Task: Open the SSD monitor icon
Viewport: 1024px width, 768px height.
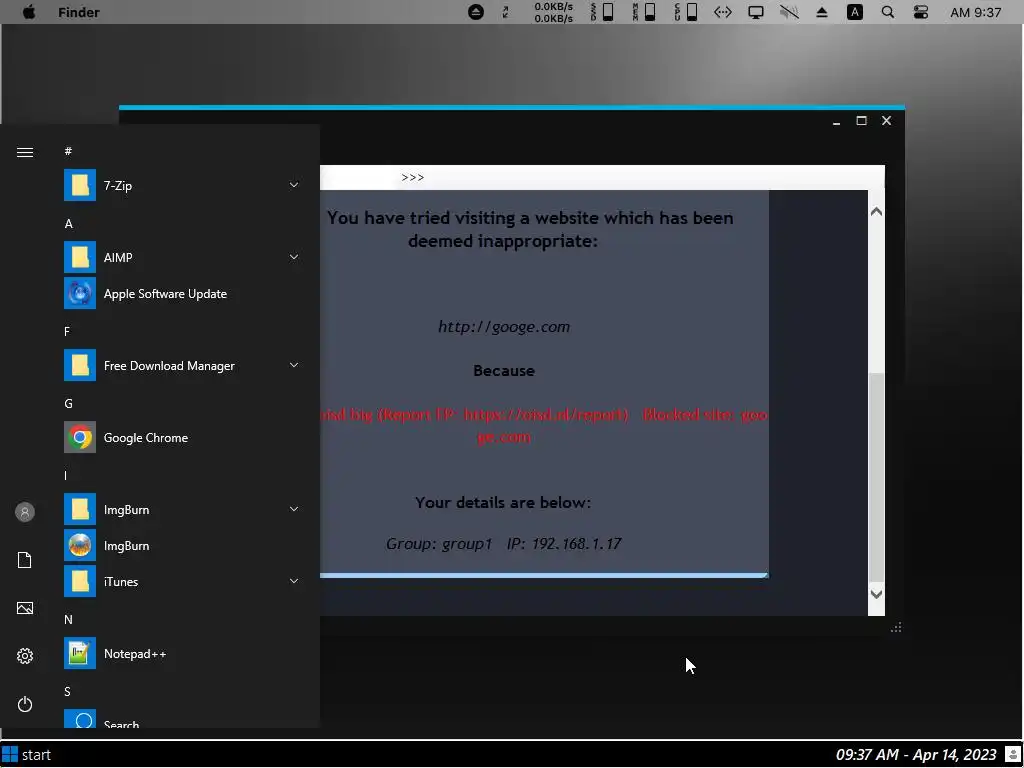Action: click(602, 12)
